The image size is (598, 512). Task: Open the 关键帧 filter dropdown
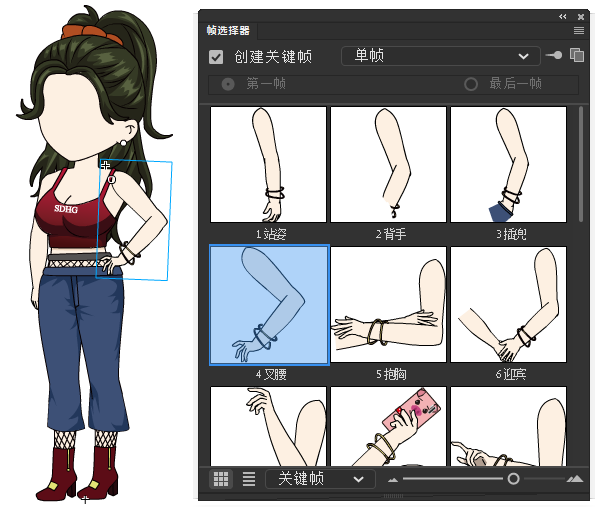[x=320, y=479]
